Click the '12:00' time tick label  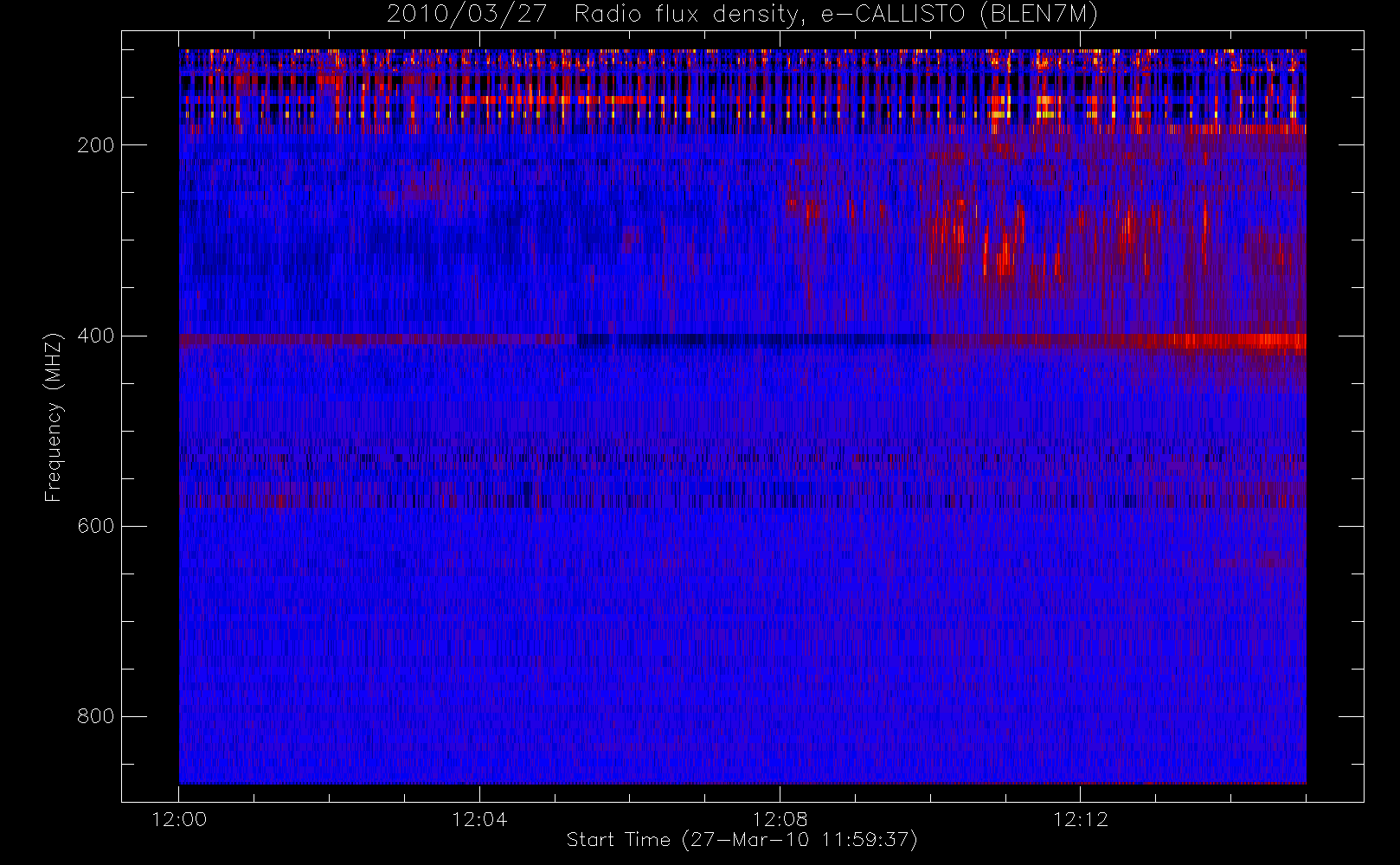coord(179,819)
